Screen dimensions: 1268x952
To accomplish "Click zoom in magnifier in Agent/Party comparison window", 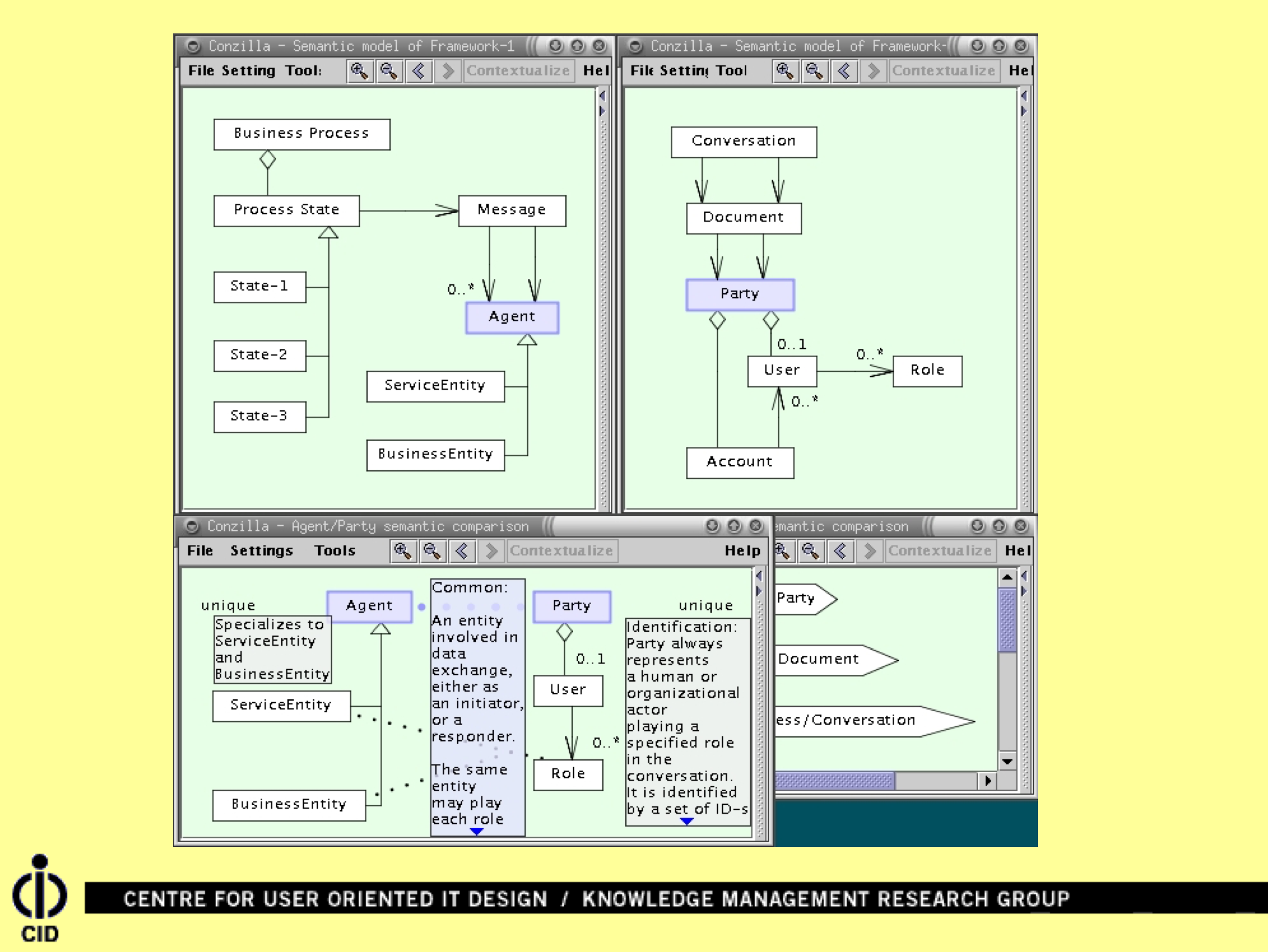I will coord(402,551).
